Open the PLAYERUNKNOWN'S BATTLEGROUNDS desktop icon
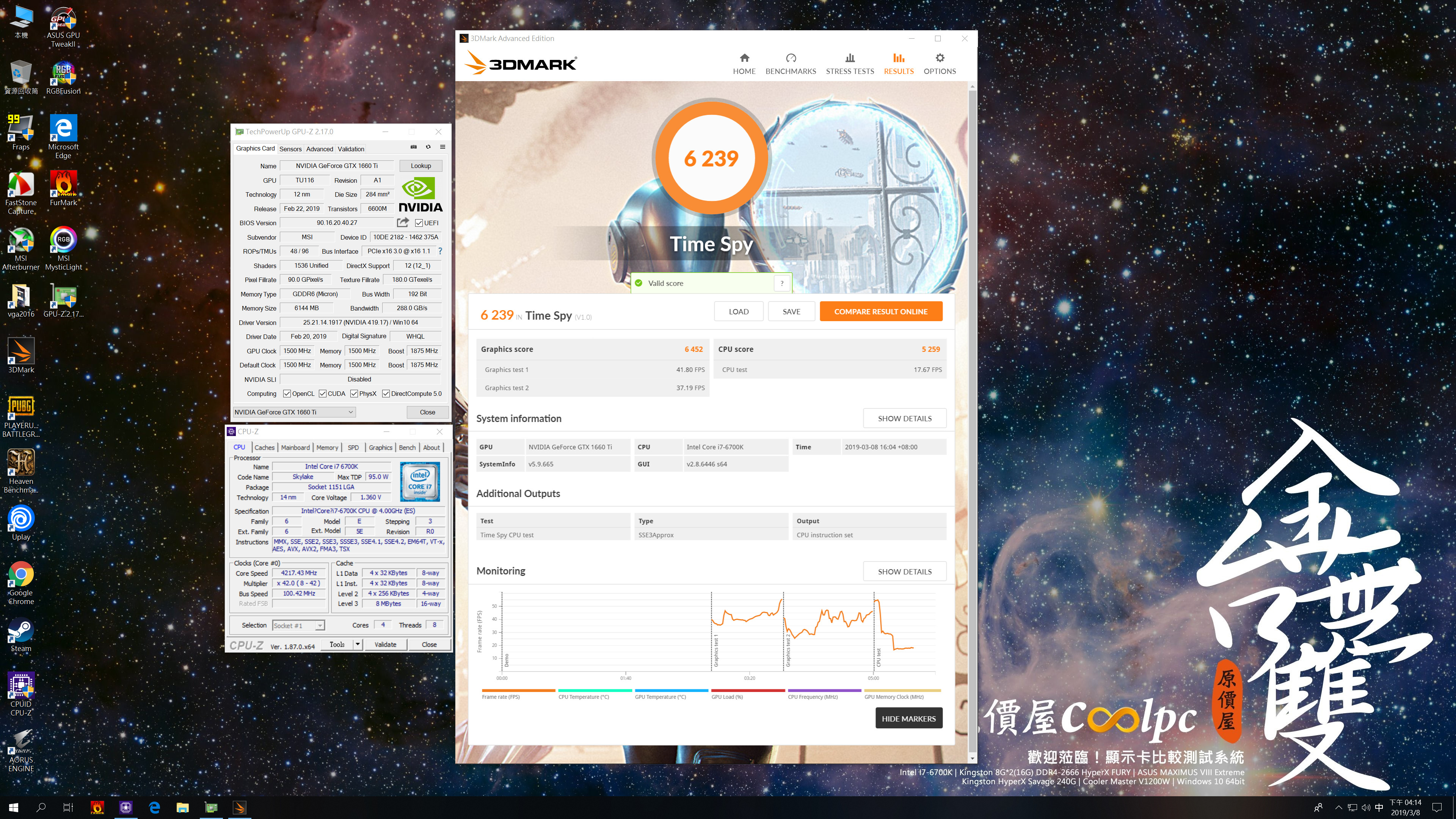This screenshot has height=819, width=1456. coord(21,417)
